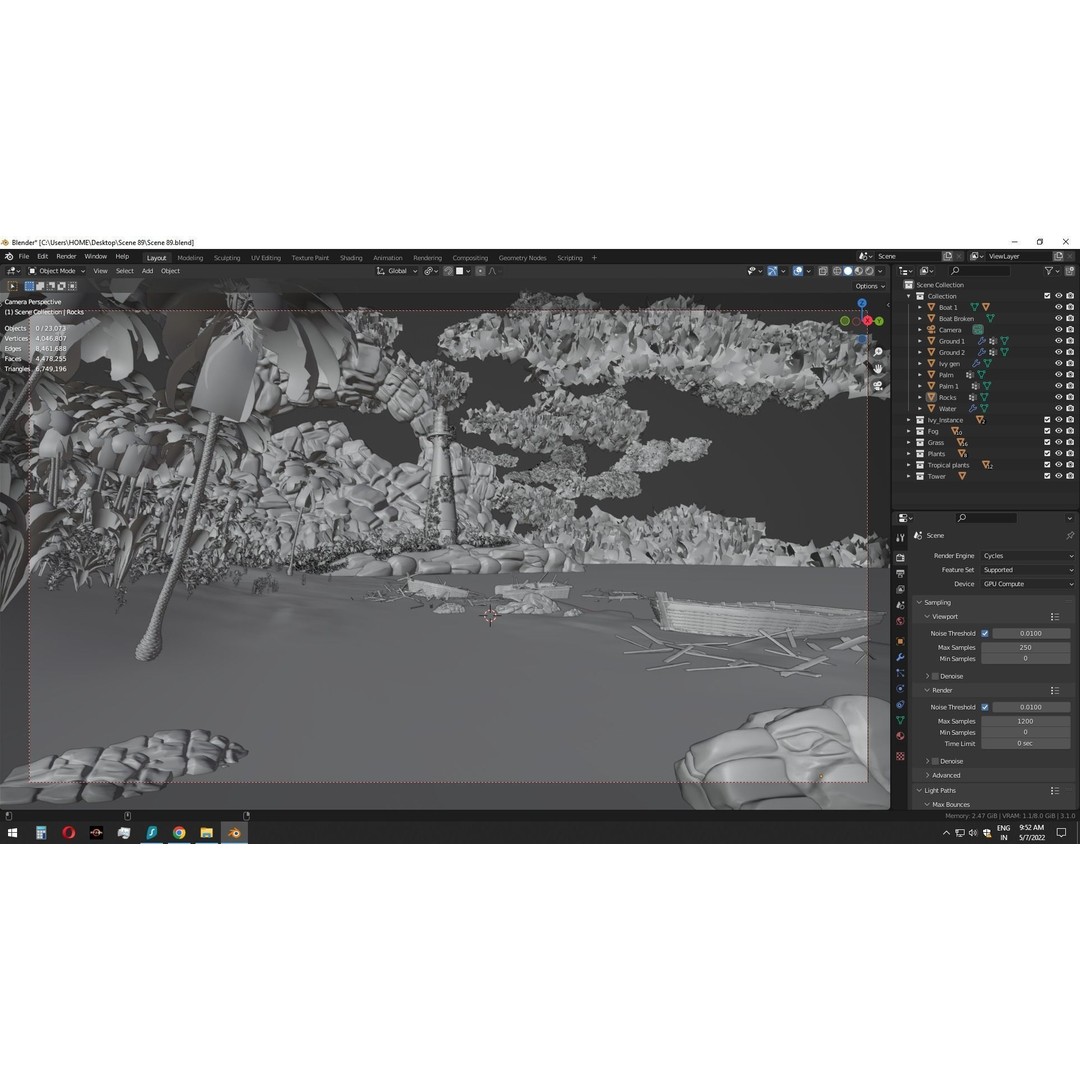This screenshot has height=1080, width=1080.
Task: Open the File menu
Action: [23, 257]
